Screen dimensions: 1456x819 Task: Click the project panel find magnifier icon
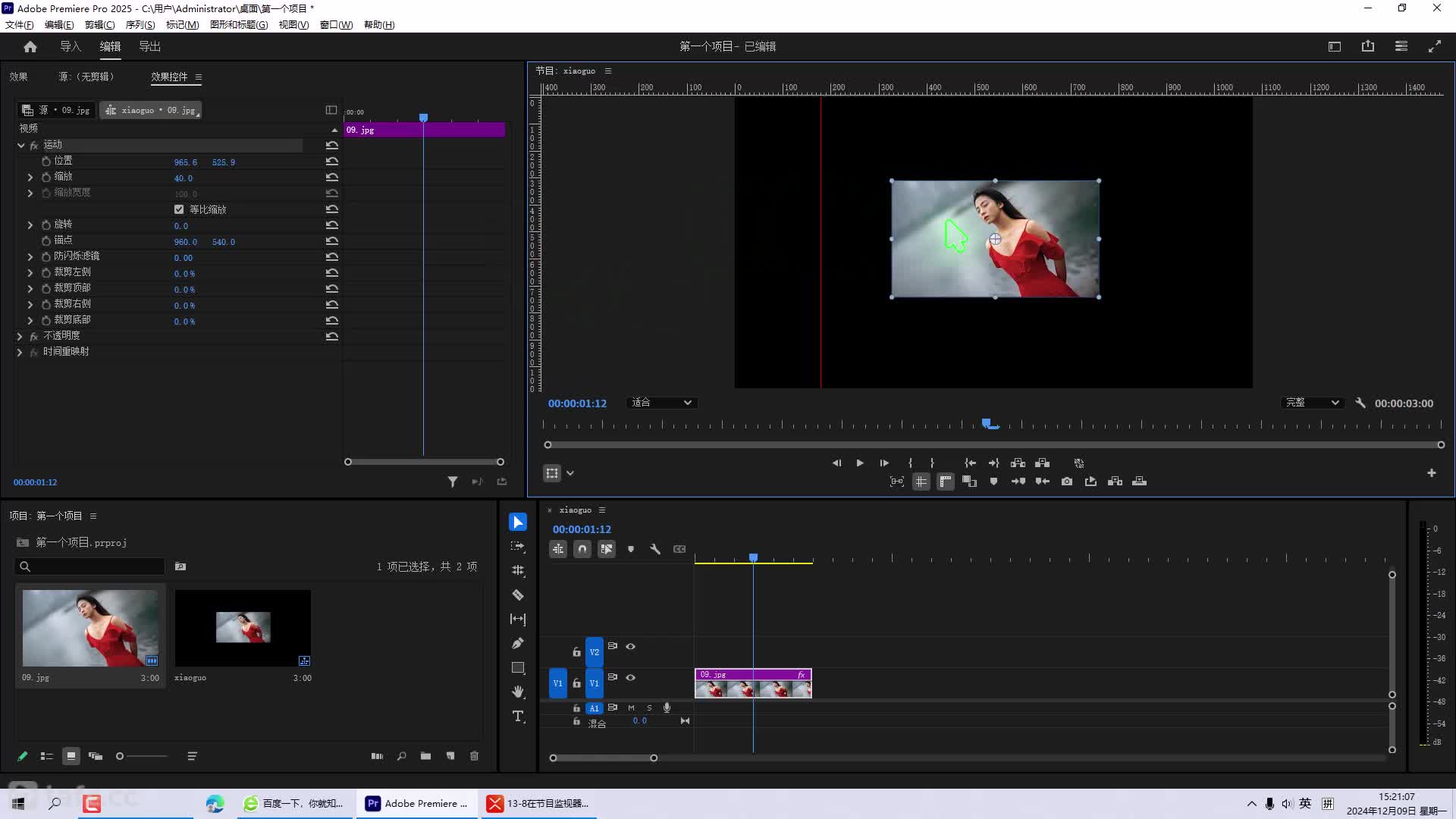(x=401, y=756)
